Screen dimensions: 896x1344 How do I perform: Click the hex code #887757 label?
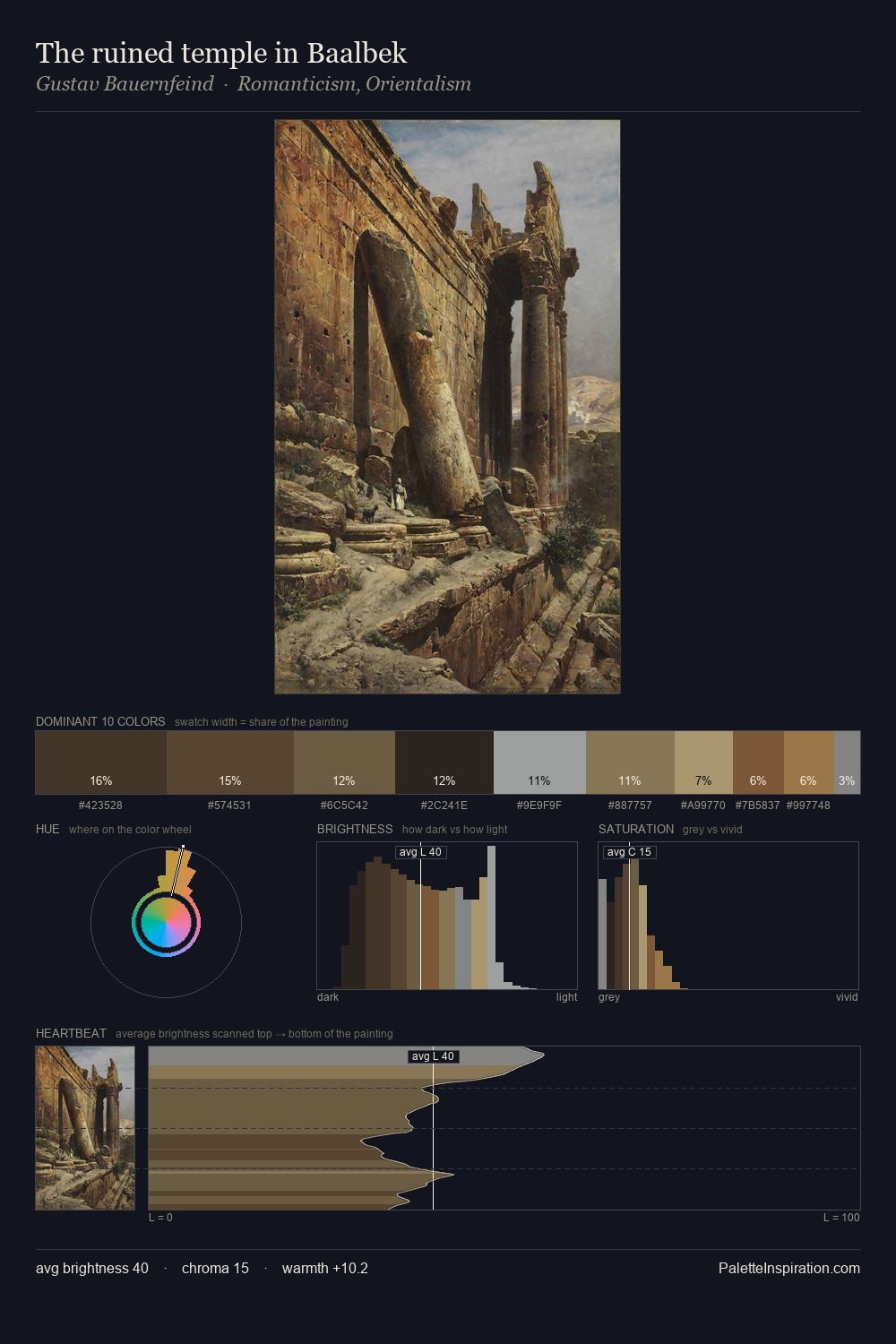click(630, 806)
